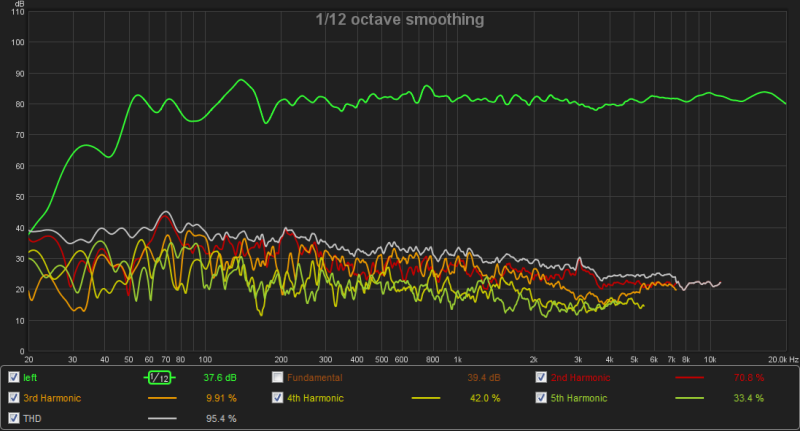This screenshot has width=800, height=431.
Task: Click the 1/12 smoothing indicator icon
Action: click(x=160, y=378)
